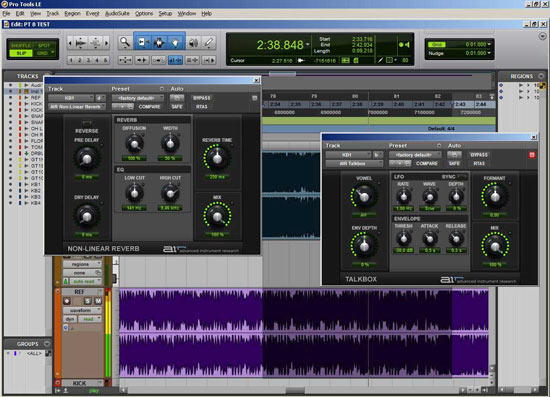This screenshot has height=397, width=550.
Task: Open the Nudge value dropdown
Action: (489, 53)
